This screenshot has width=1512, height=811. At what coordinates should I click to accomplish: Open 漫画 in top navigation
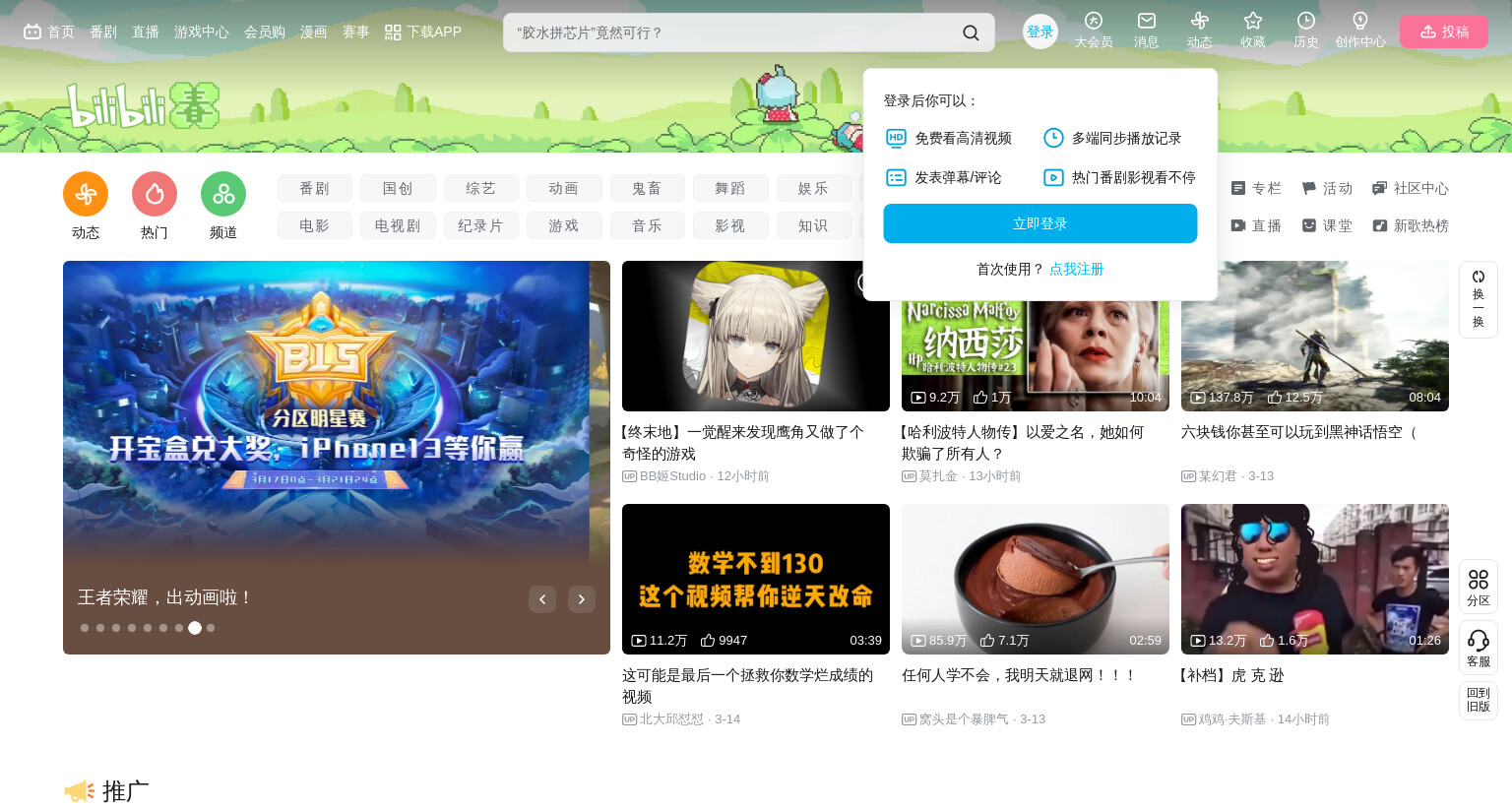(x=314, y=31)
